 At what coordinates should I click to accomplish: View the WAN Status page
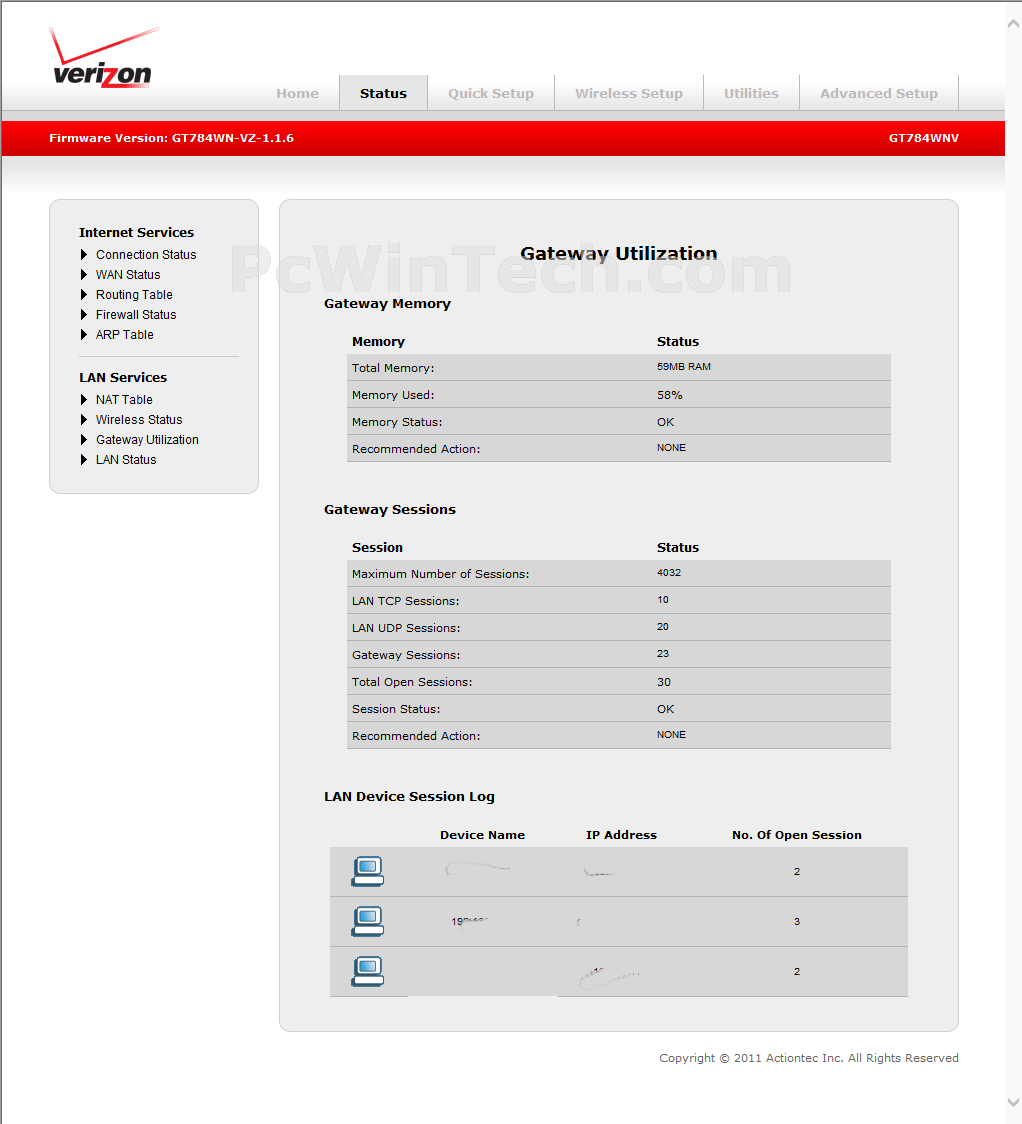(x=128, y=275)
